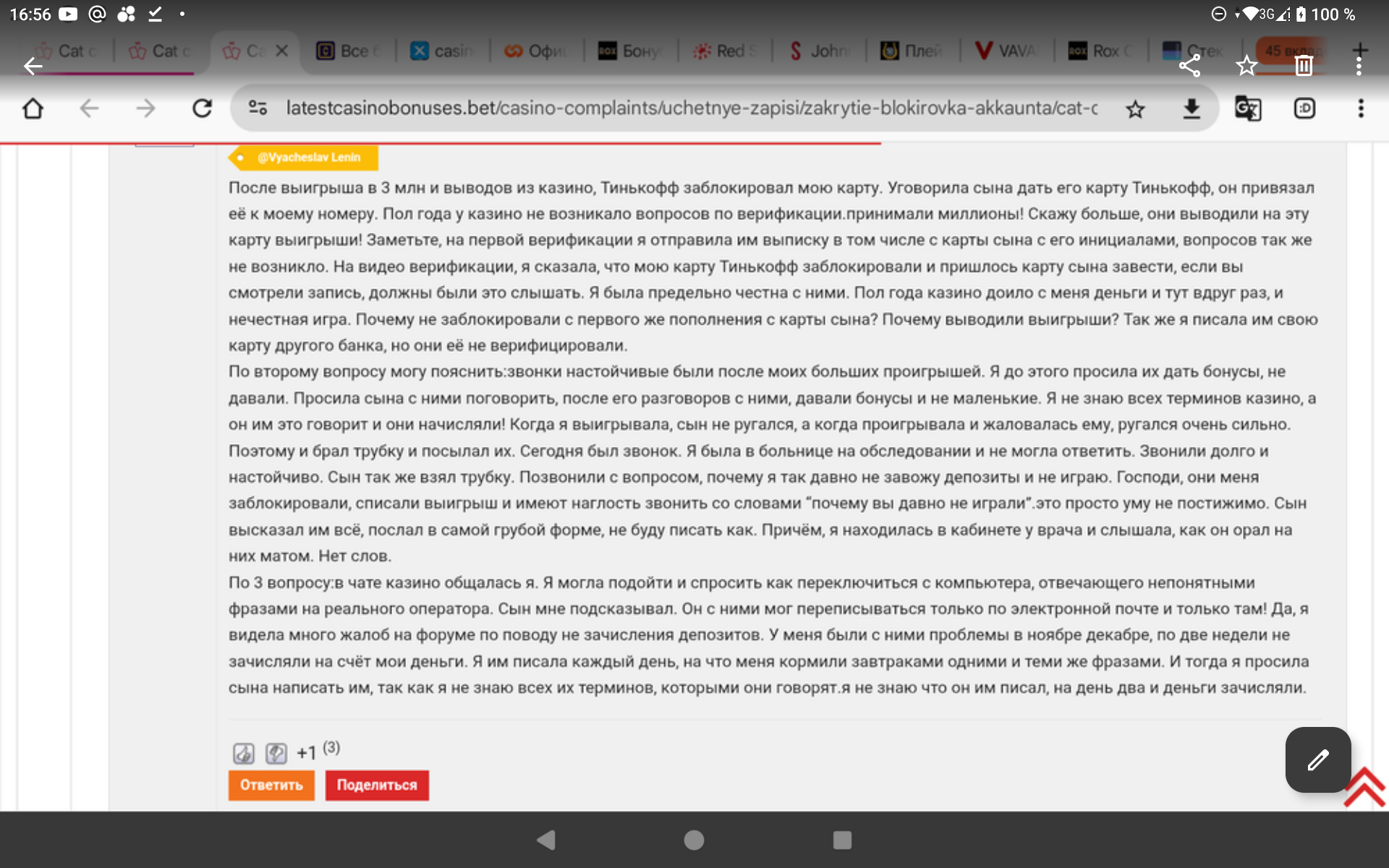Screen dimensions: 1389x868
Task: Open site settings icon in address bar
Action: 258,109
